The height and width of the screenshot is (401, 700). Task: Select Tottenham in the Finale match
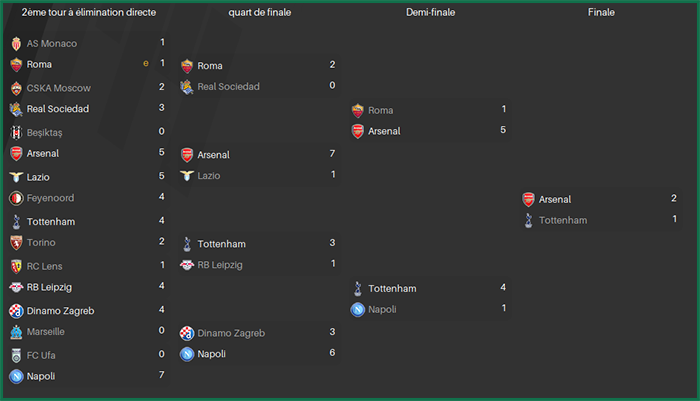tap(563, 220)
